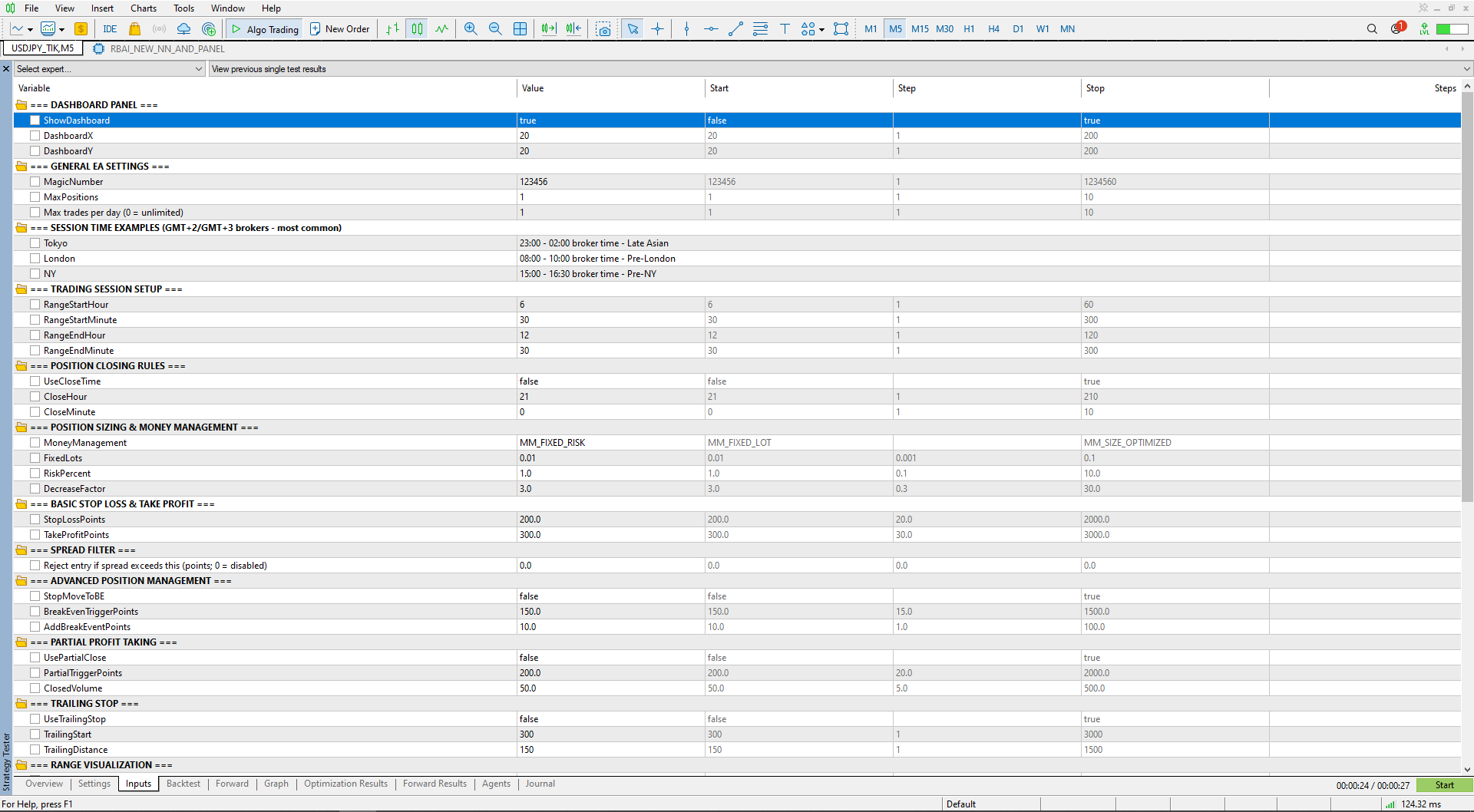Collapse the DASHBOARD PANEL group folder

(x=21, y=105)
